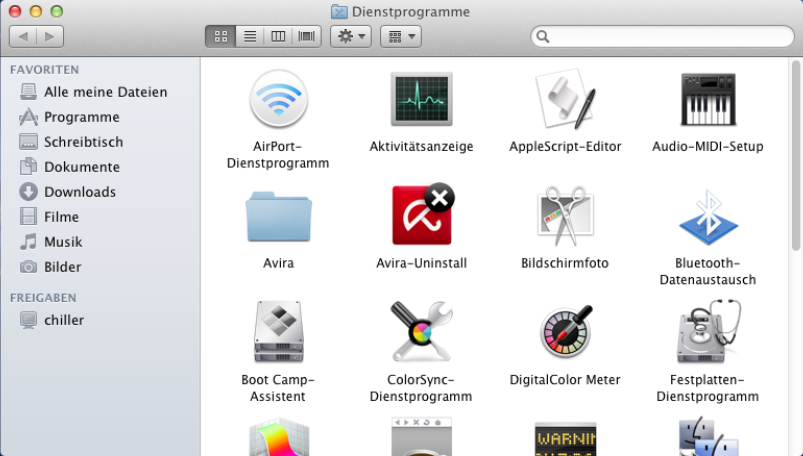
Task: Select the ColorSync-Dienstprogramm tools icon
Action: tap(421, 332)
